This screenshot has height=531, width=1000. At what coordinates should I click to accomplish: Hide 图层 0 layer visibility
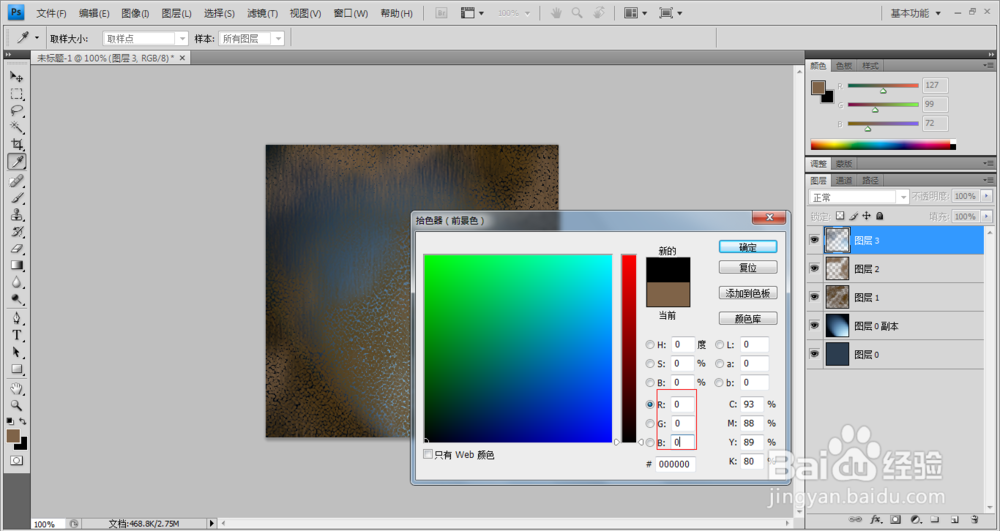click(x=814, y=354)
